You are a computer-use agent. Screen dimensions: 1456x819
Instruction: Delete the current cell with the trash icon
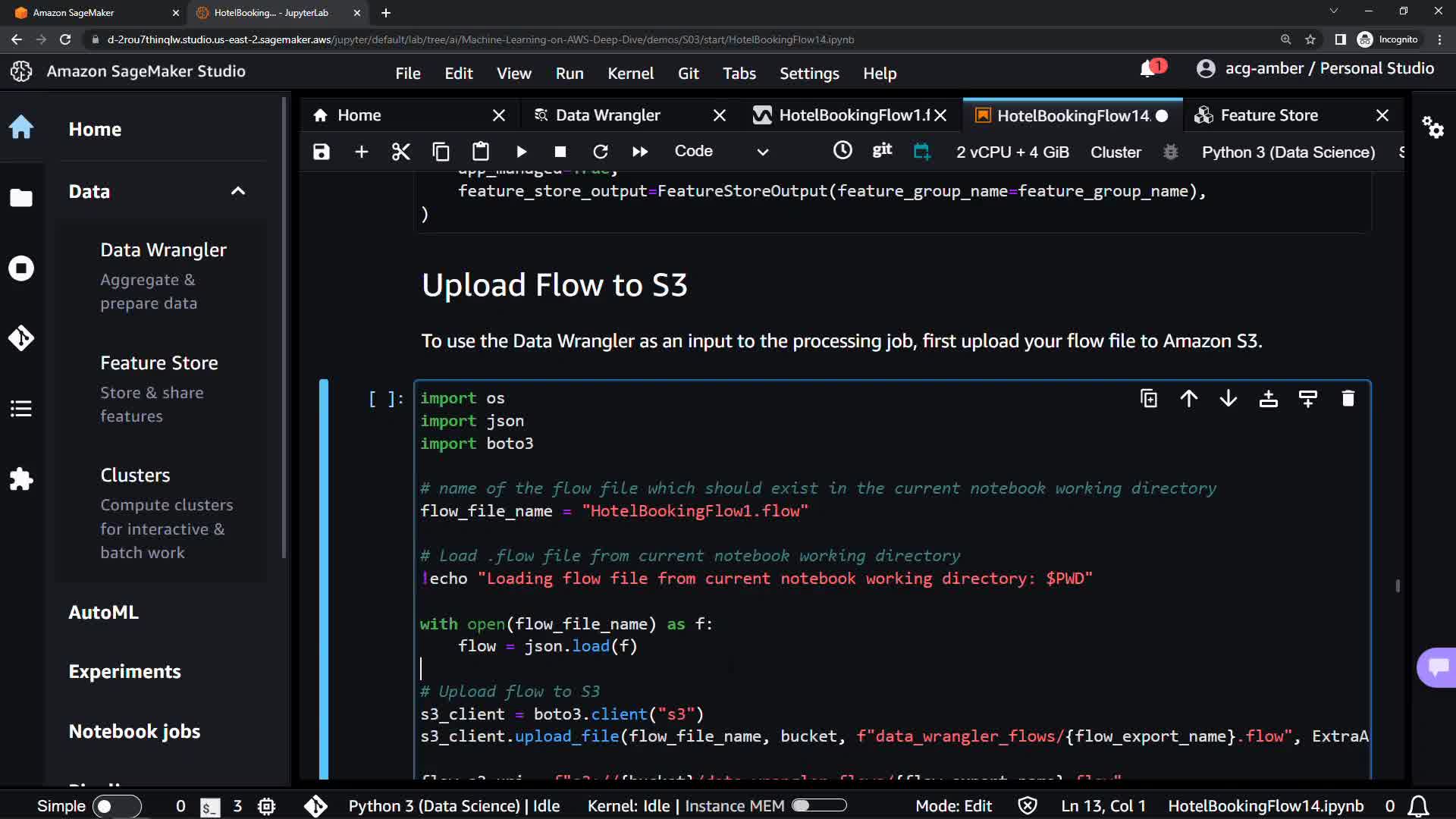(x=1348, y=399)
